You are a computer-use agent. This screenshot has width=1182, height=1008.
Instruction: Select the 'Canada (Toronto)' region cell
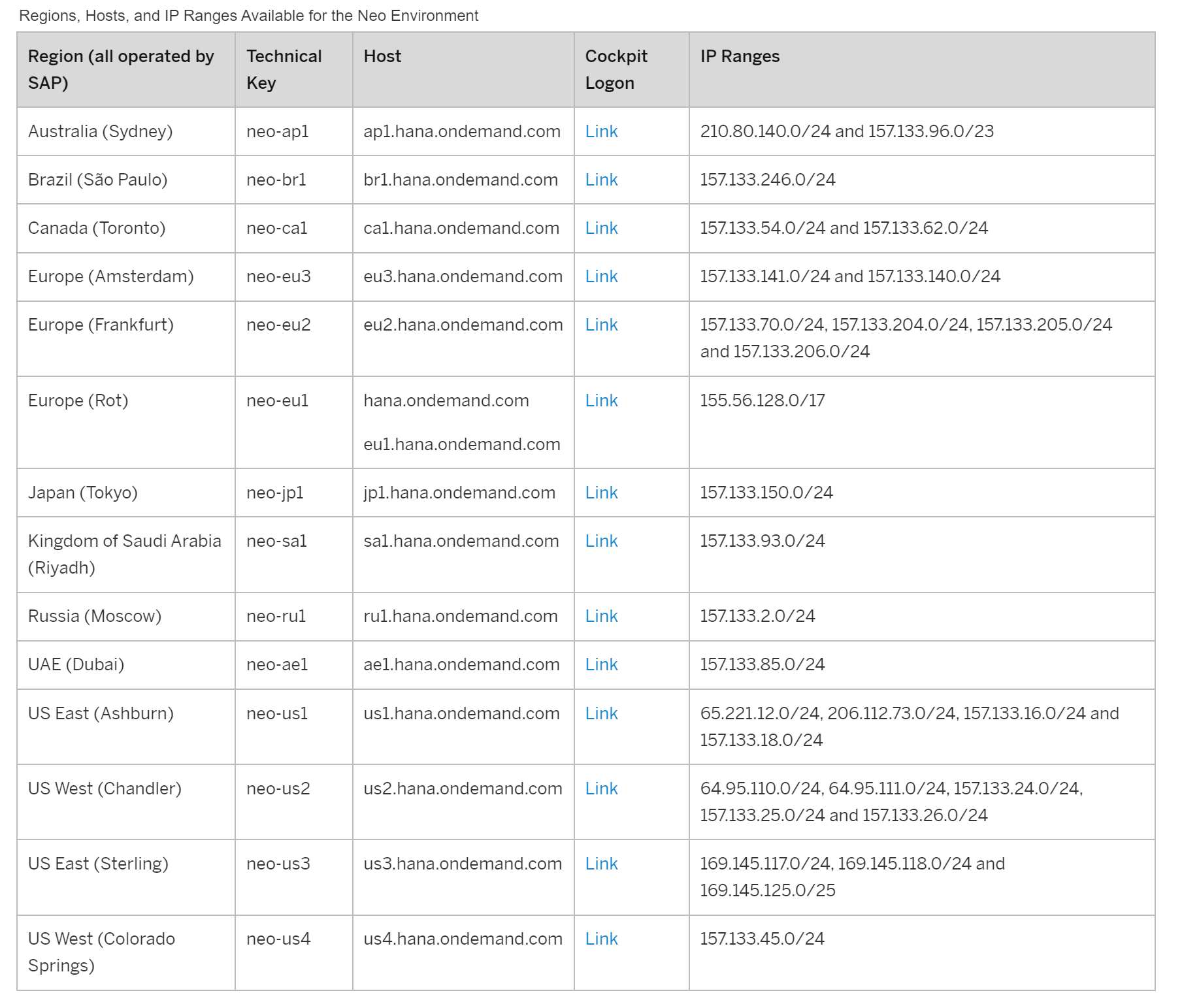coord(126,228)
